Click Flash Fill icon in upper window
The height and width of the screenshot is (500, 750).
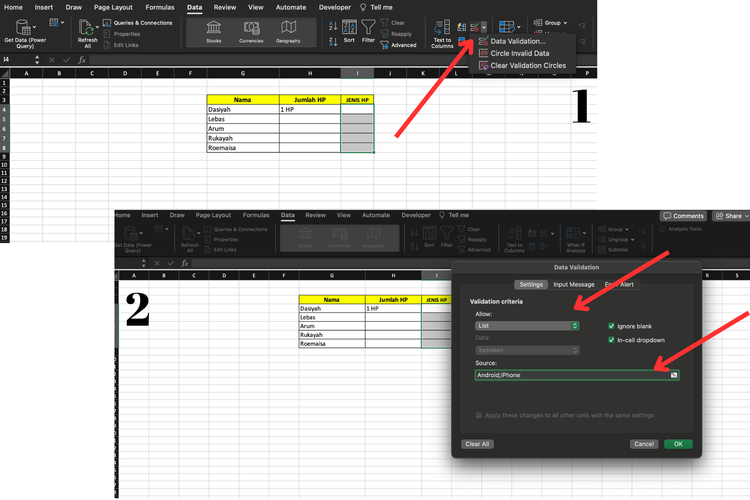coord(462,27)
